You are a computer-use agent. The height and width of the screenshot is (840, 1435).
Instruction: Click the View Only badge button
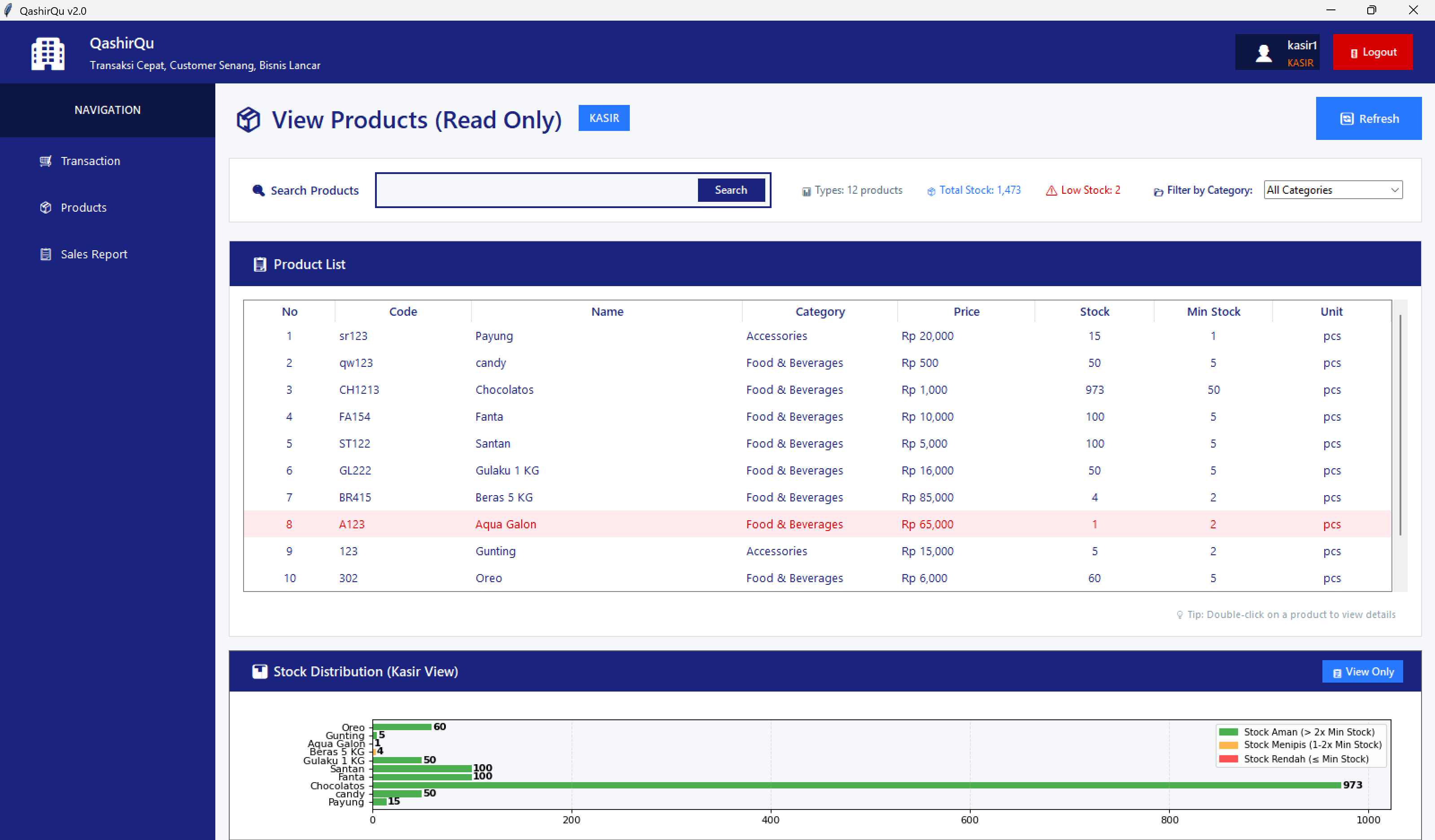(x=1362, y=671)
